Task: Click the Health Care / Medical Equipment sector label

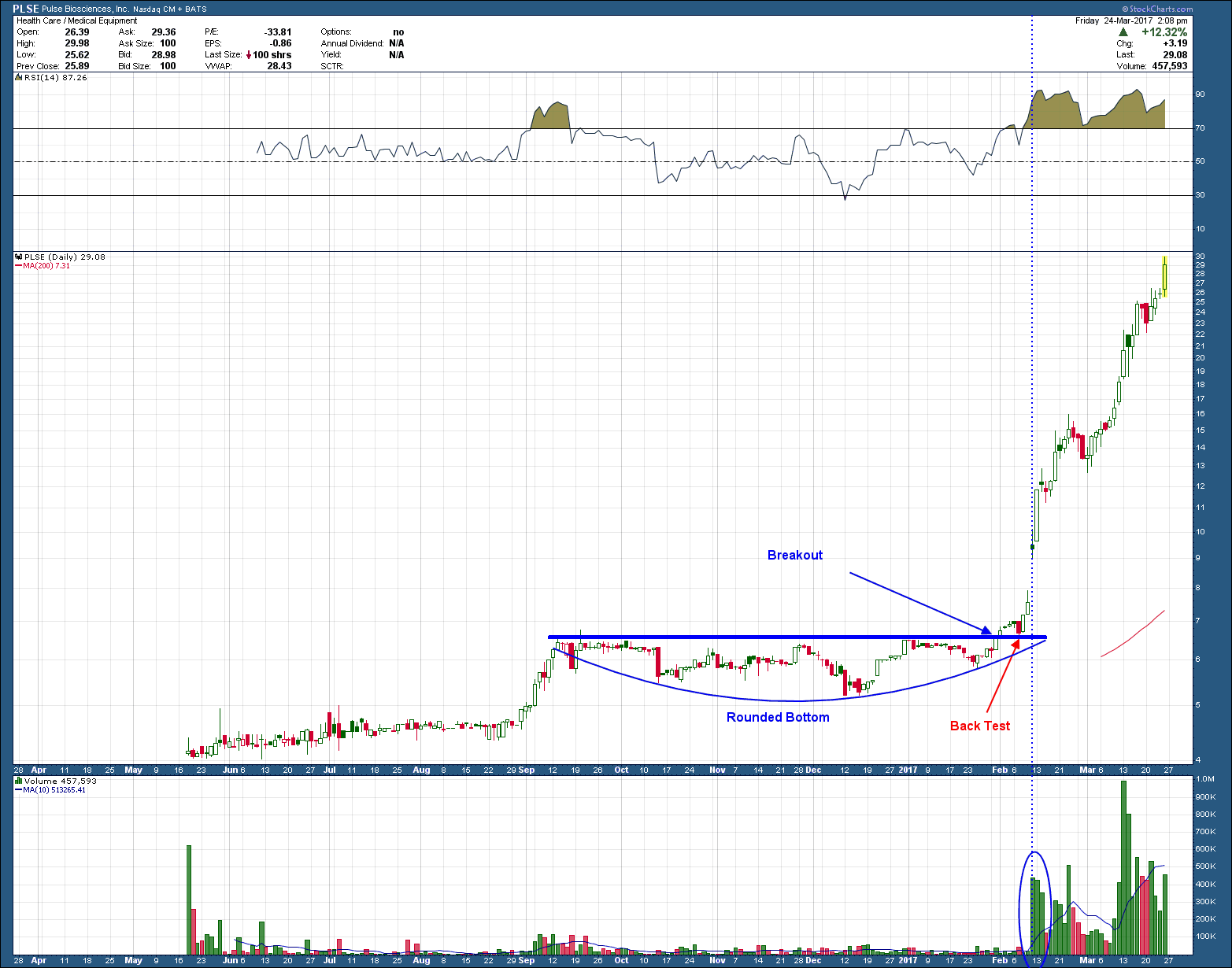Action: [x=77, y=20]
